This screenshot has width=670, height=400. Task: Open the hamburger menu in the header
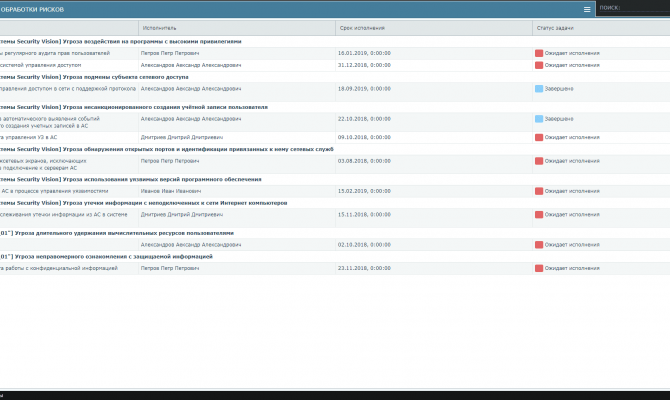tap(587, 9)
